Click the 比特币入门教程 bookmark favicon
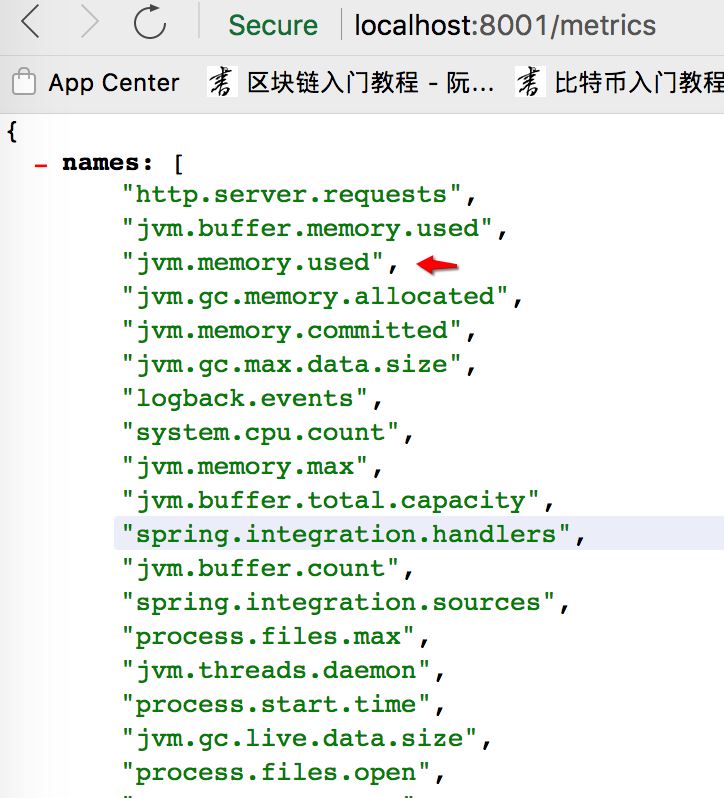The width and height of the screenshot is (724, 798). [529, 82]
